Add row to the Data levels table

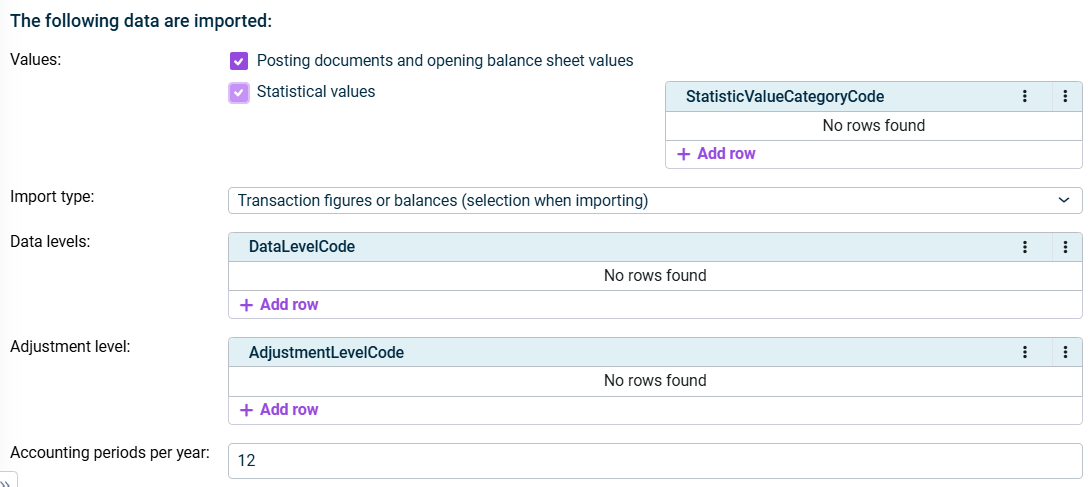[279, 304]
